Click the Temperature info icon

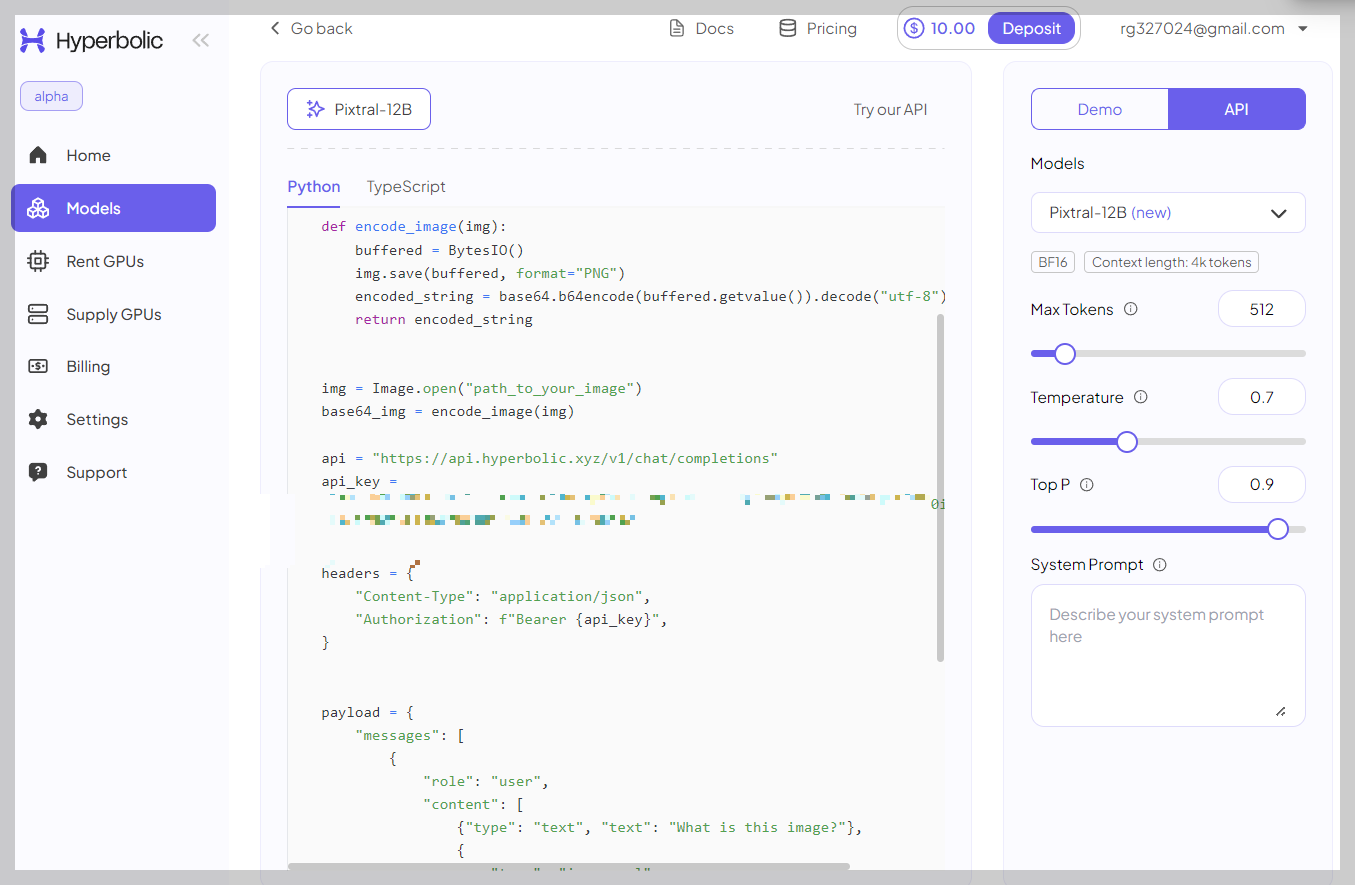[1141, 397]
